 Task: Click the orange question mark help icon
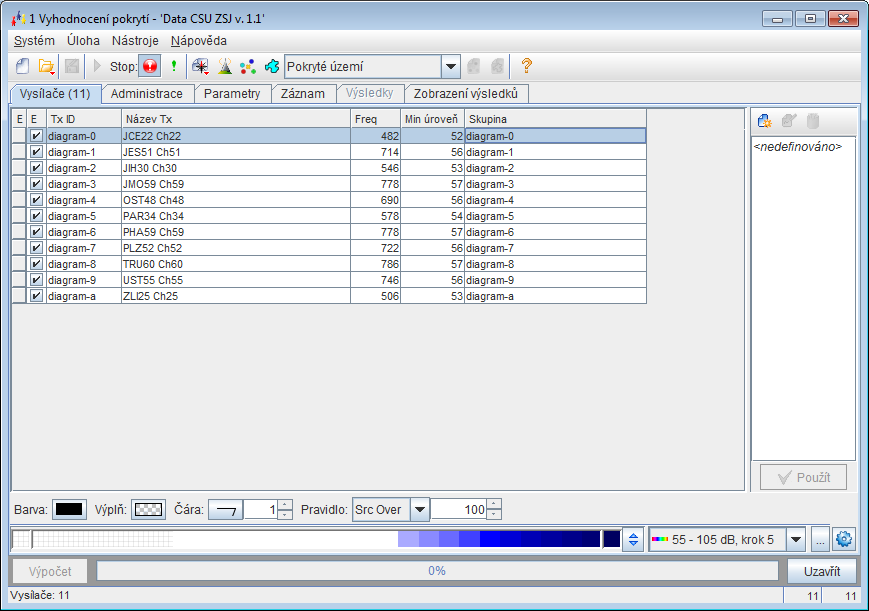coord(526,67)
